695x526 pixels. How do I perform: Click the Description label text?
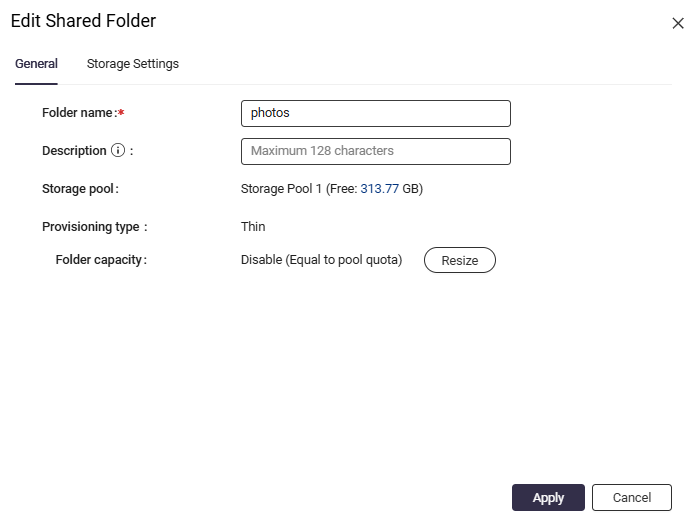coord(74,151)
